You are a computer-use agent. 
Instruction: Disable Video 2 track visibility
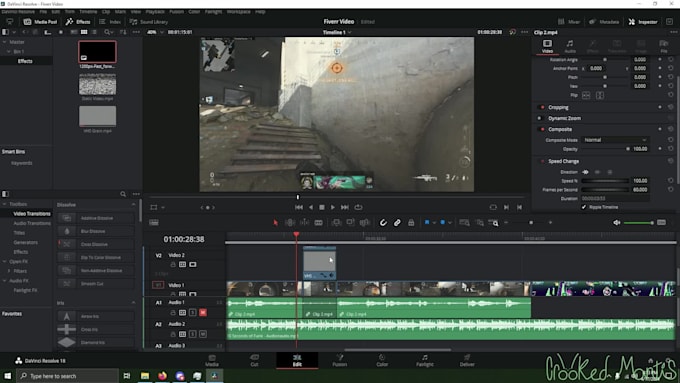pos(193,264)
